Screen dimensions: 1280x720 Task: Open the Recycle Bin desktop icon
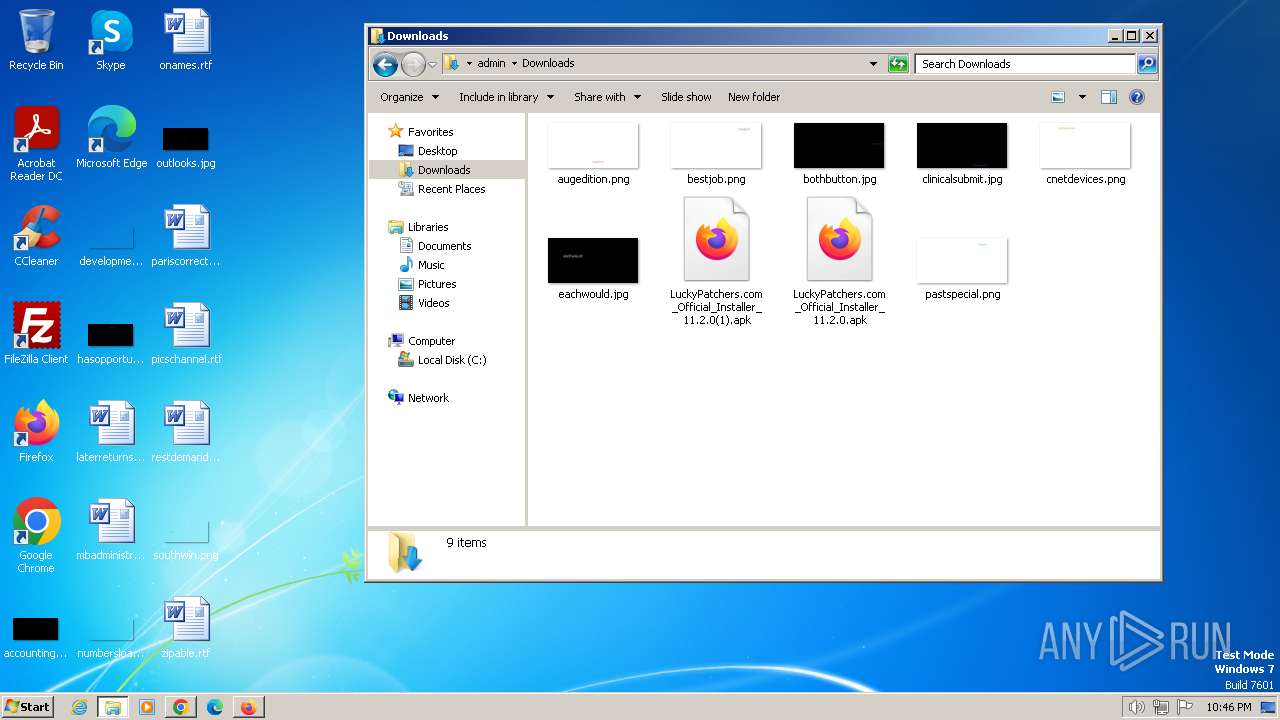(x=36, y=40)
